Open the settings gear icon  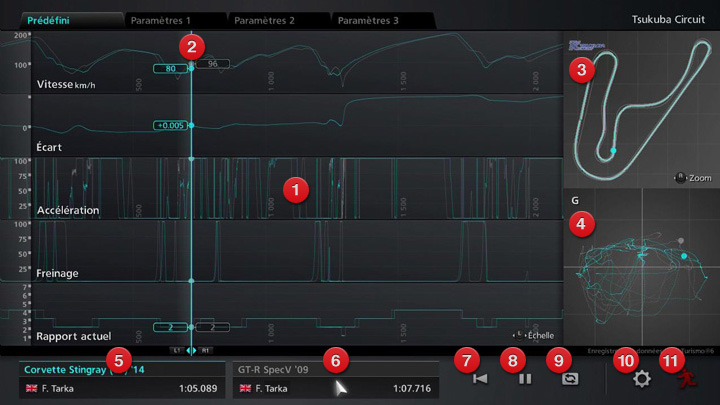point(640,379)
